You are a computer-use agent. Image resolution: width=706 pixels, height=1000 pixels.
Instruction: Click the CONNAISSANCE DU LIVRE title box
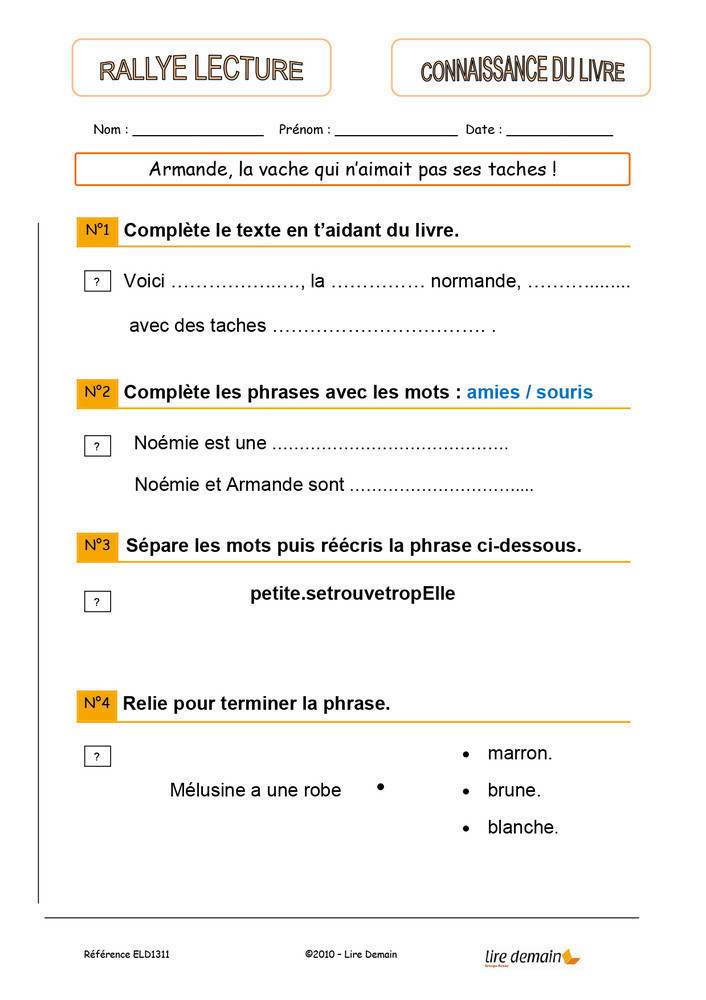pyautogui.click(x=521, y=68)
